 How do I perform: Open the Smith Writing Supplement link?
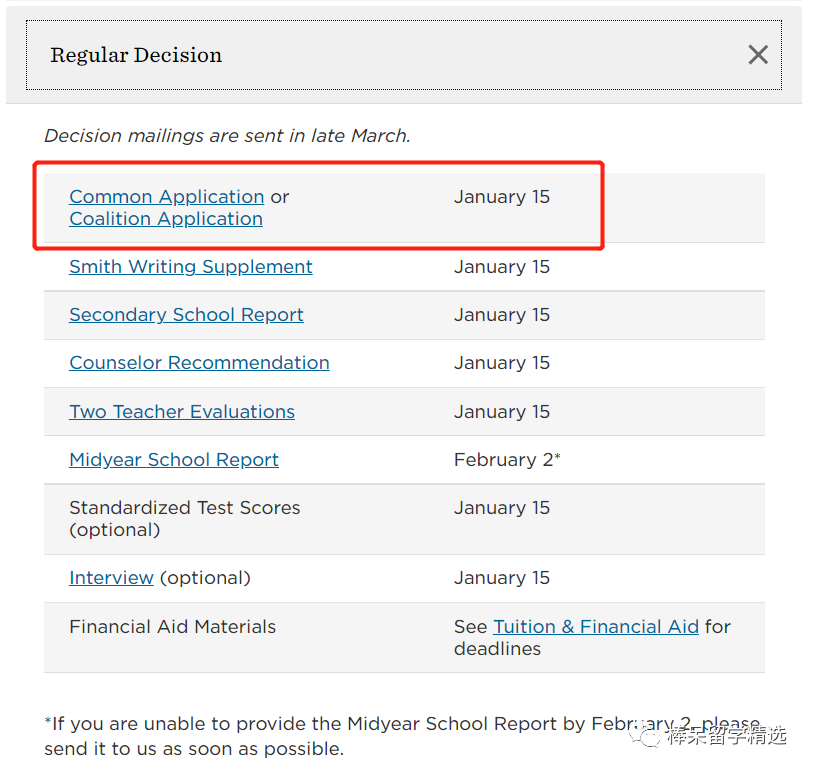coord(191,267)
